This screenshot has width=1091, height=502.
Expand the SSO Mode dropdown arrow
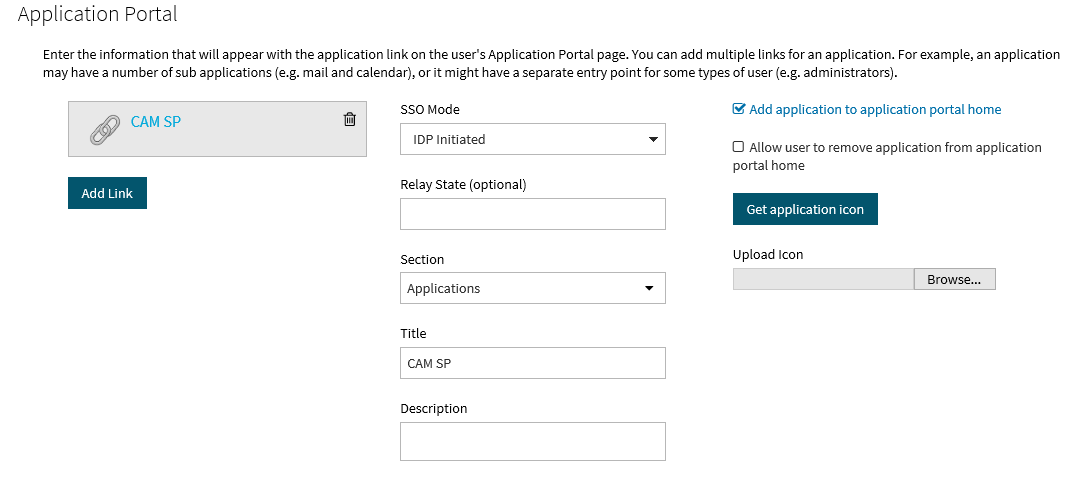tap(653, 139)
